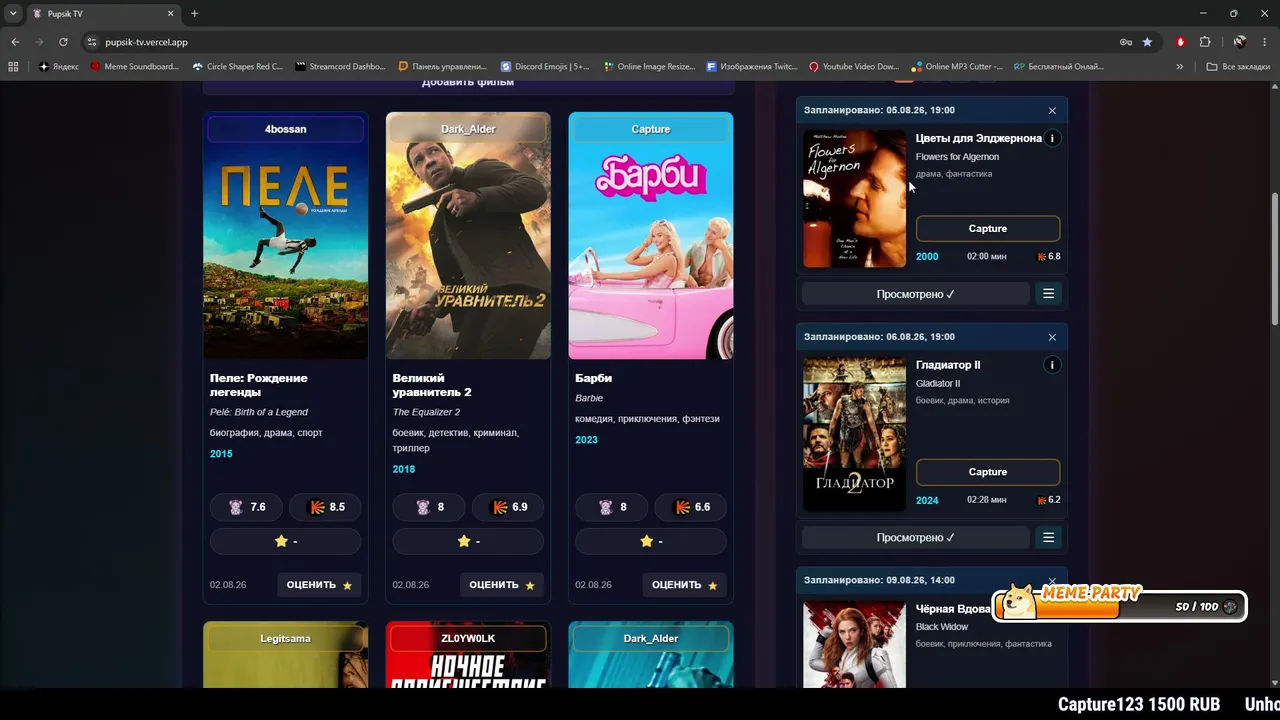Mark Гладиатор II as Просмотрено

pos(916,538)
